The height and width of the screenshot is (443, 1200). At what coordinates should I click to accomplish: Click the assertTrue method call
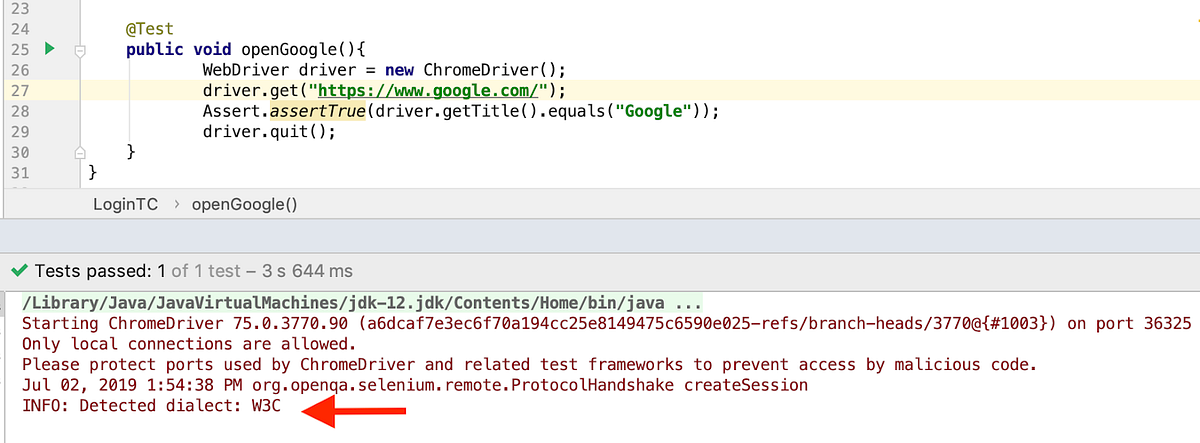click(x=316, y=110)
